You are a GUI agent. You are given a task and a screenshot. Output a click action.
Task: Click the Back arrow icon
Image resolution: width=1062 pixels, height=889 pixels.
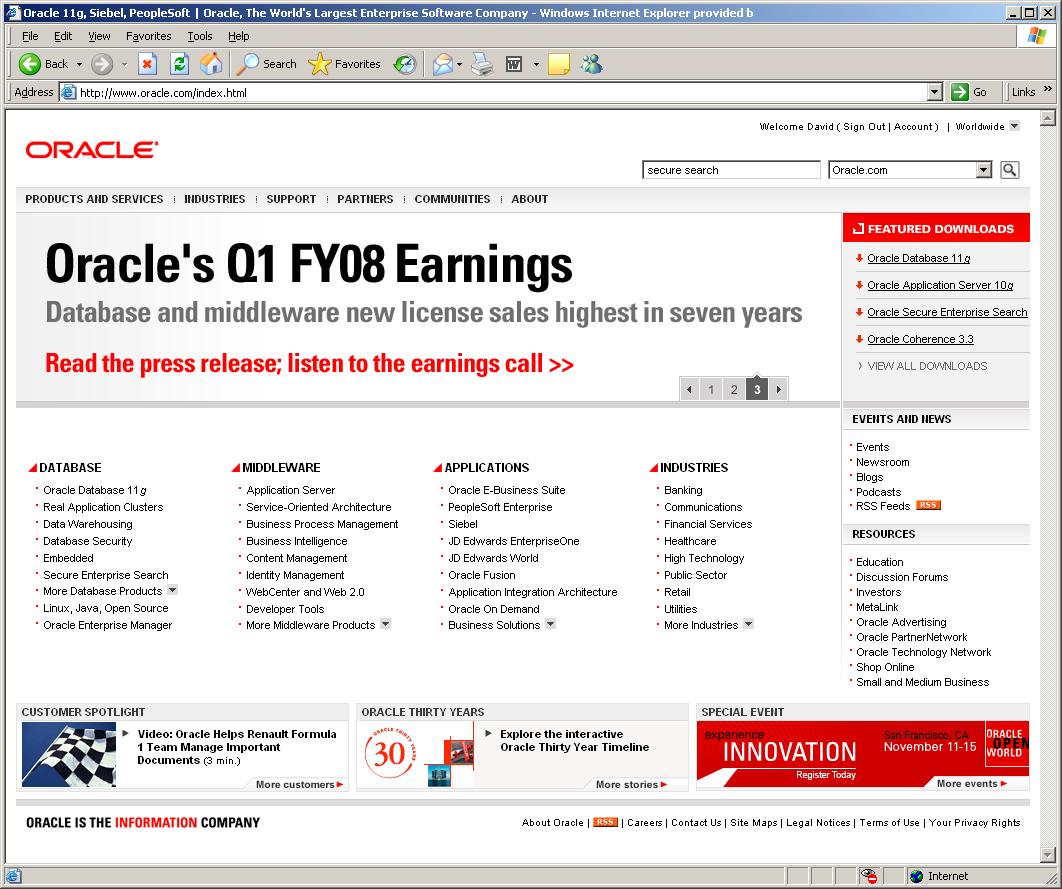click(x=29, y=64)
